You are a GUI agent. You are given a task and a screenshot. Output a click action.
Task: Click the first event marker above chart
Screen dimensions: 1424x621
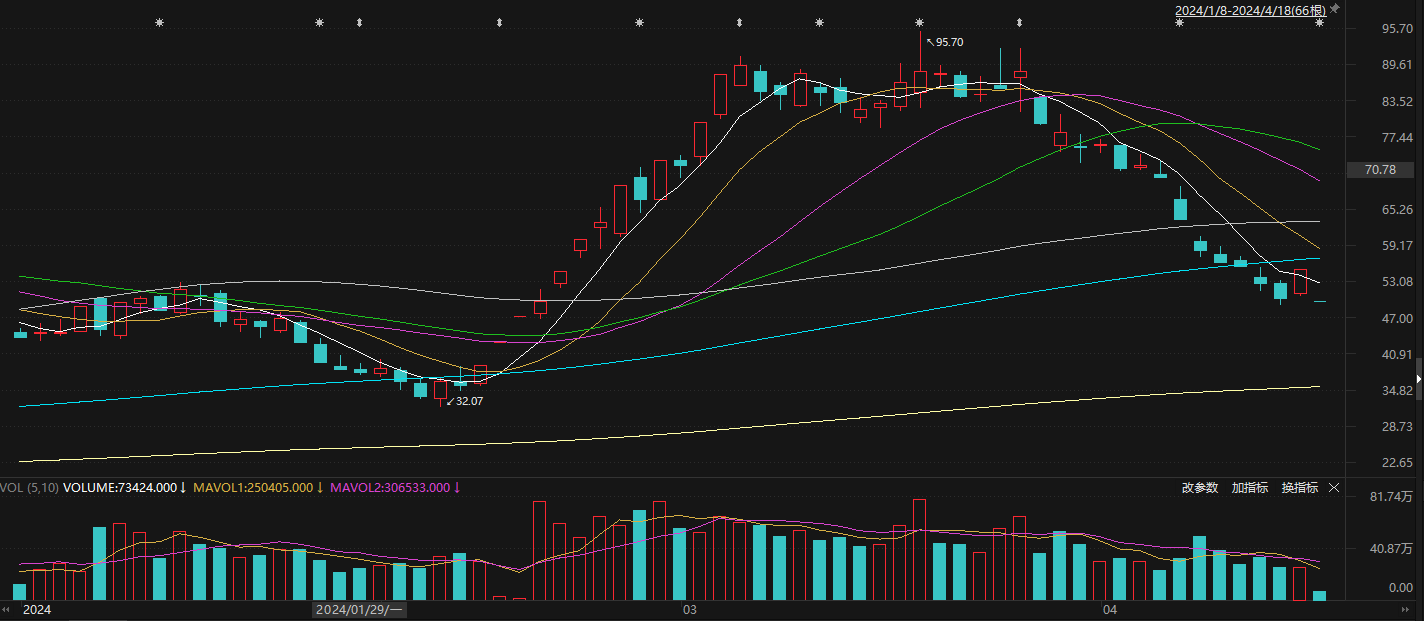tap(159, 22)
